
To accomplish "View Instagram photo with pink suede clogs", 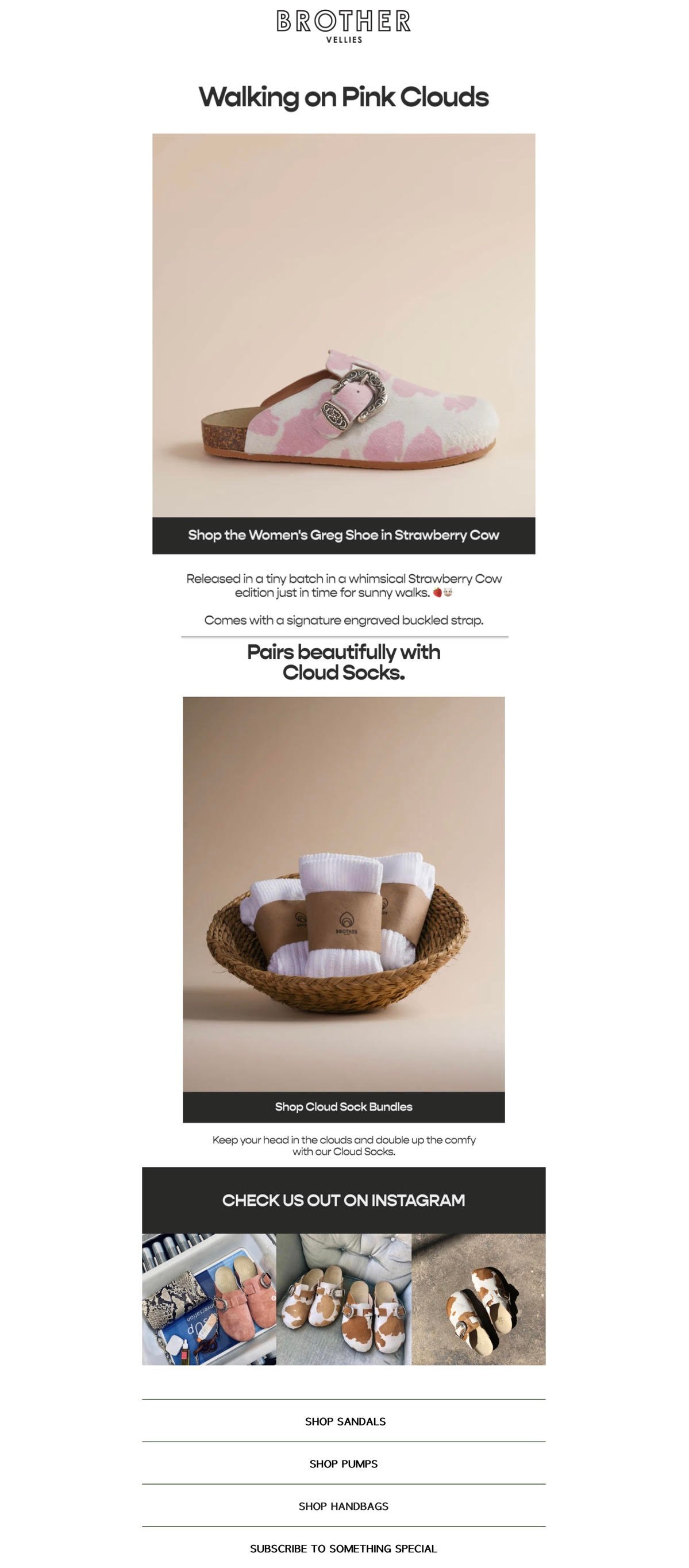I will point(209,1300).
